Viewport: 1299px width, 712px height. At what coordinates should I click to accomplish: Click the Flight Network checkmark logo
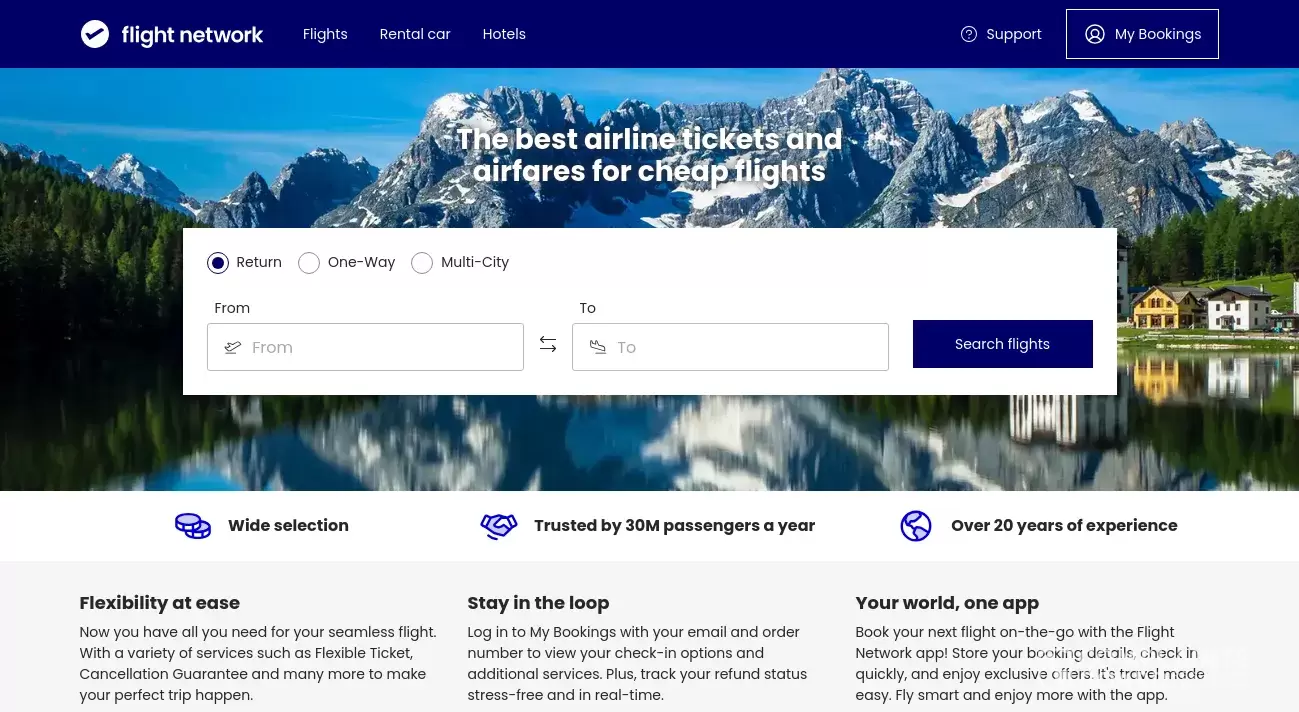click(95, 34)
